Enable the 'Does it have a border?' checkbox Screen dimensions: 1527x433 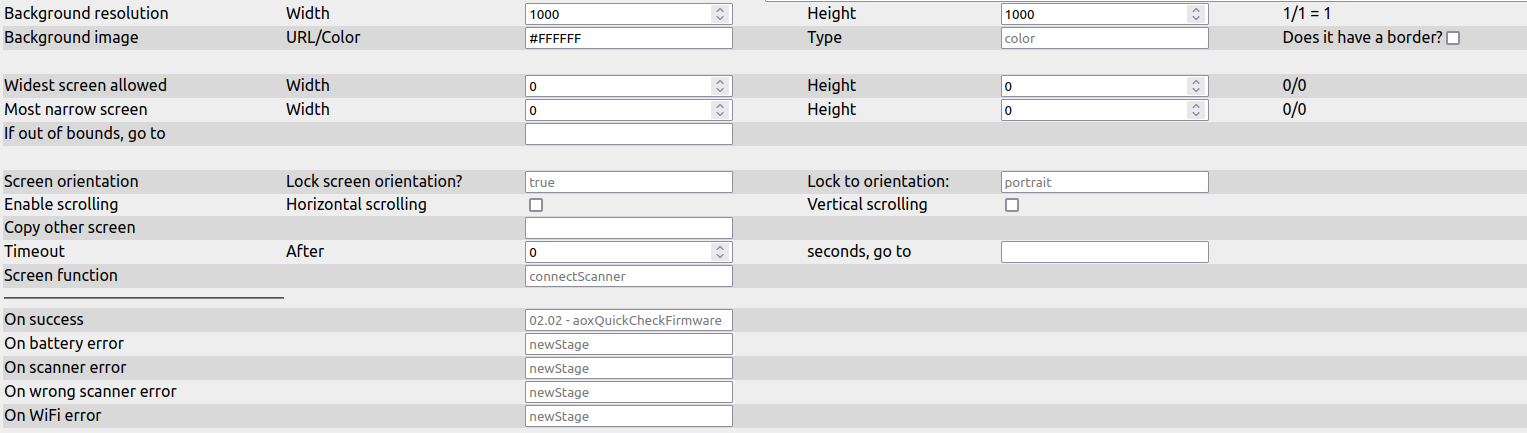(x=1453, y=38)
